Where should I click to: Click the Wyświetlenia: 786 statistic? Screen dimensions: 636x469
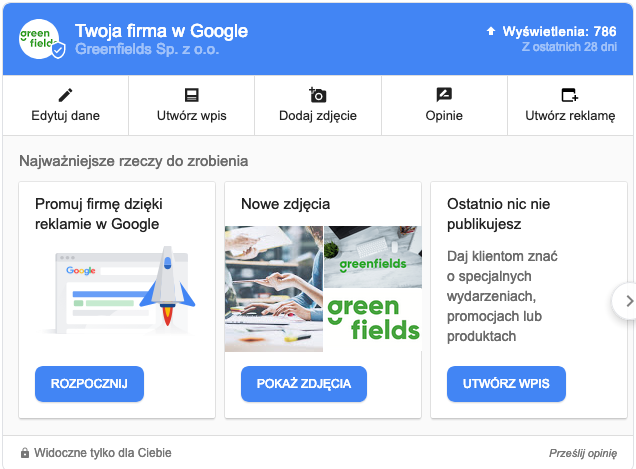559,31
